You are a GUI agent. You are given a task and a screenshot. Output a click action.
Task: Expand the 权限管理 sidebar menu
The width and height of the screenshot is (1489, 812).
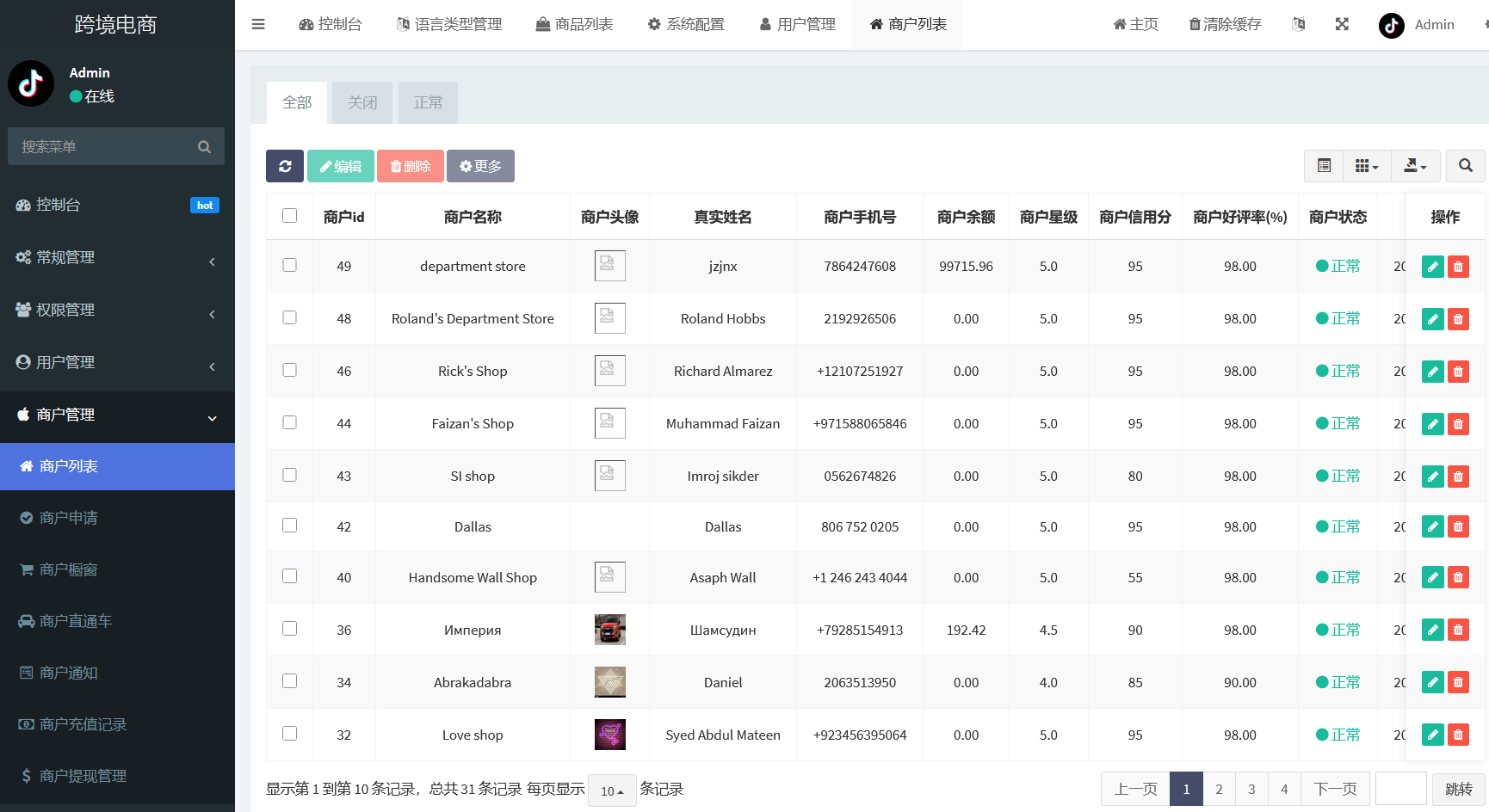coord(117,310)
